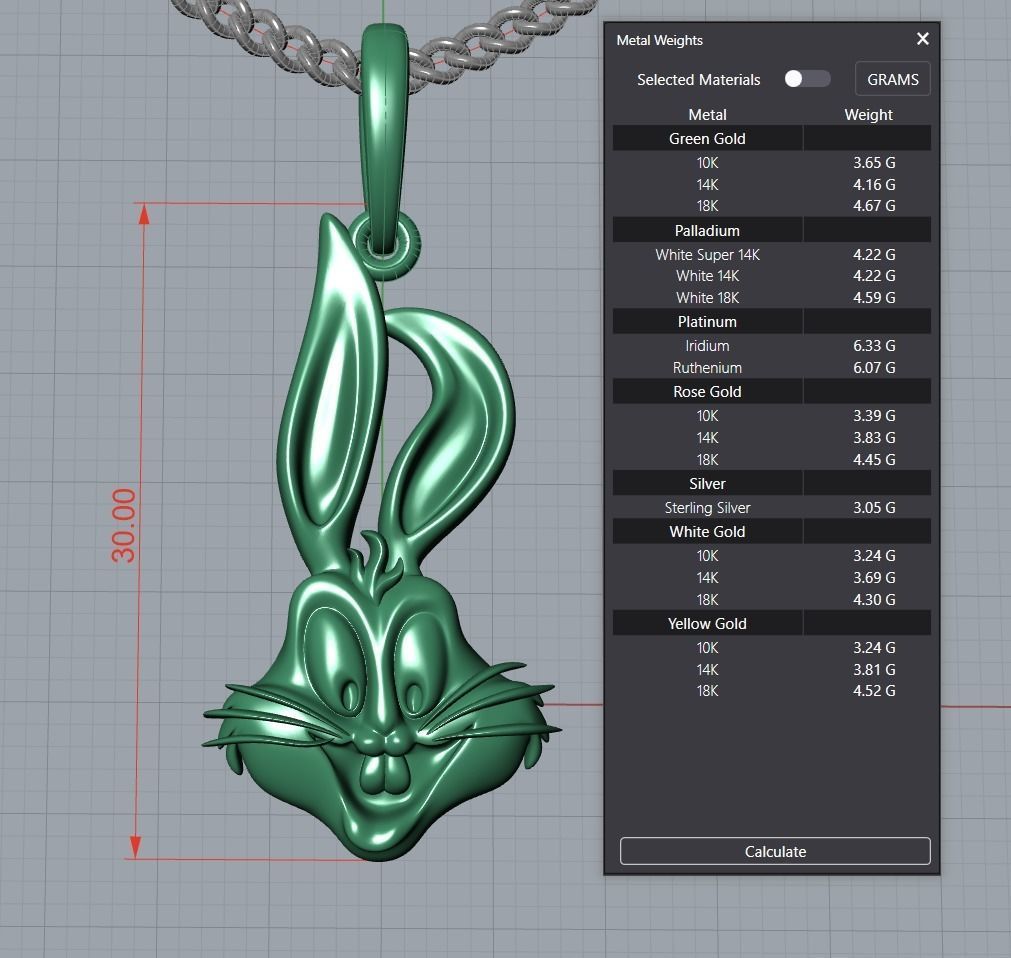Select Green Gold 10K weight 3.65 G
The image size is (1011, 958).
tap(874, 162)
